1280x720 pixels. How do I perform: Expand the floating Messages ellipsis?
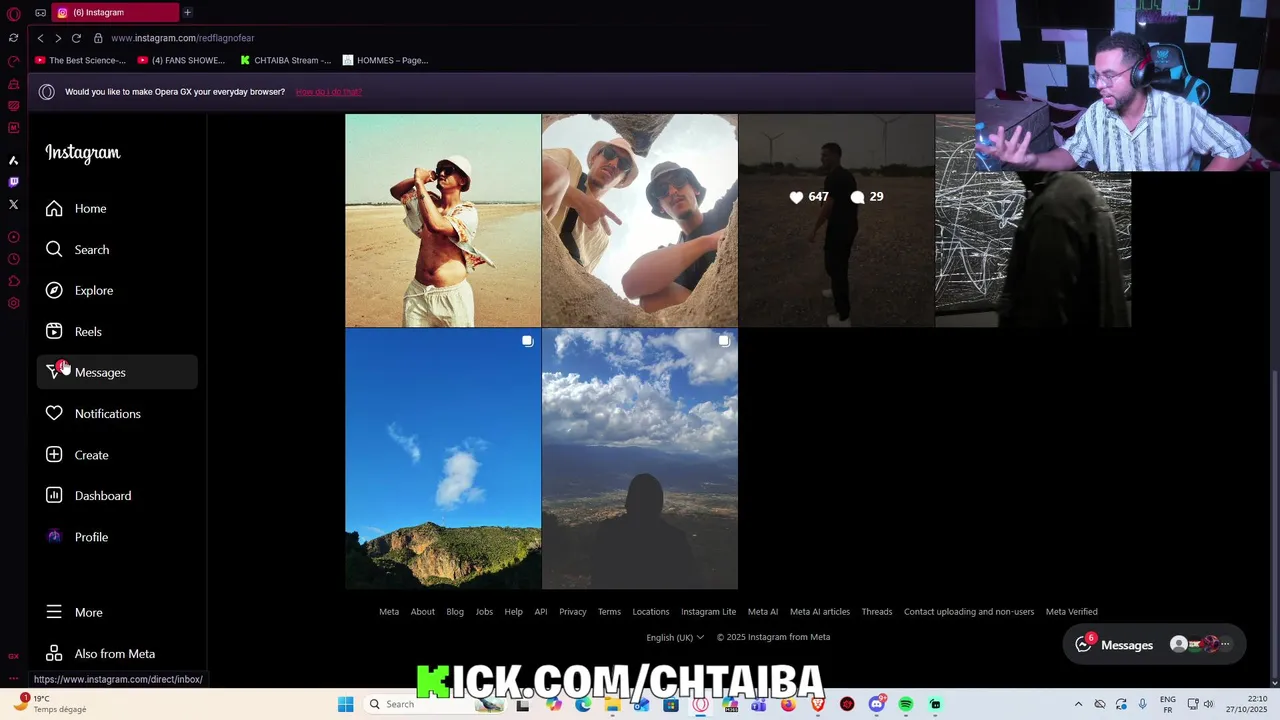(1226, 645)
